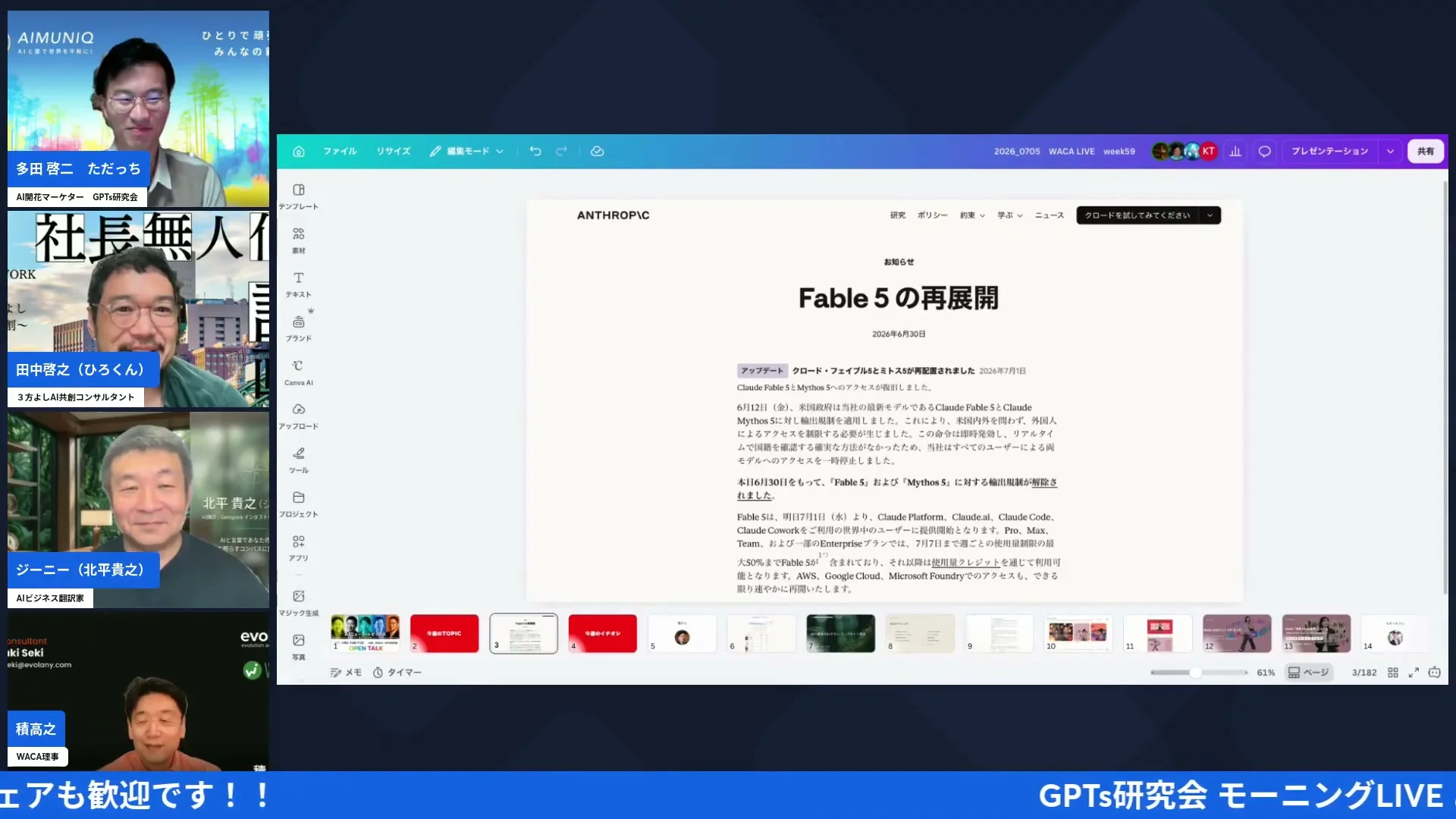Click the date 2026年6月30日
Image resolution: width=1456 pixels, height=819 pixels.
tap(899, 334)
